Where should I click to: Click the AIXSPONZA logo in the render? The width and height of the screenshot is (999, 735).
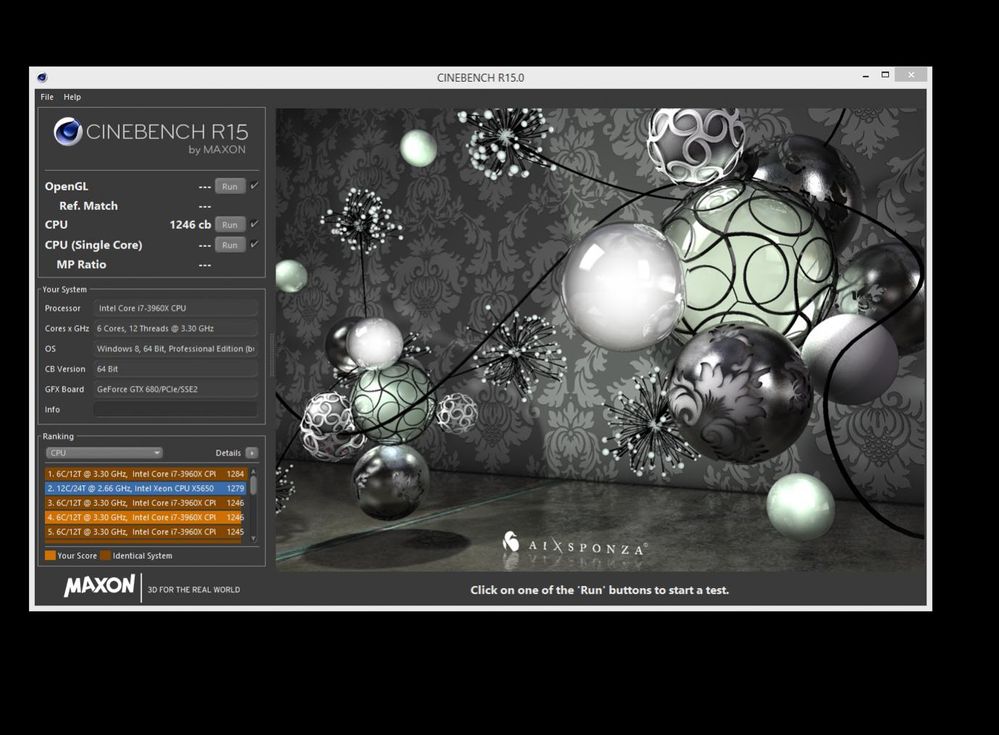coord(575,544)
